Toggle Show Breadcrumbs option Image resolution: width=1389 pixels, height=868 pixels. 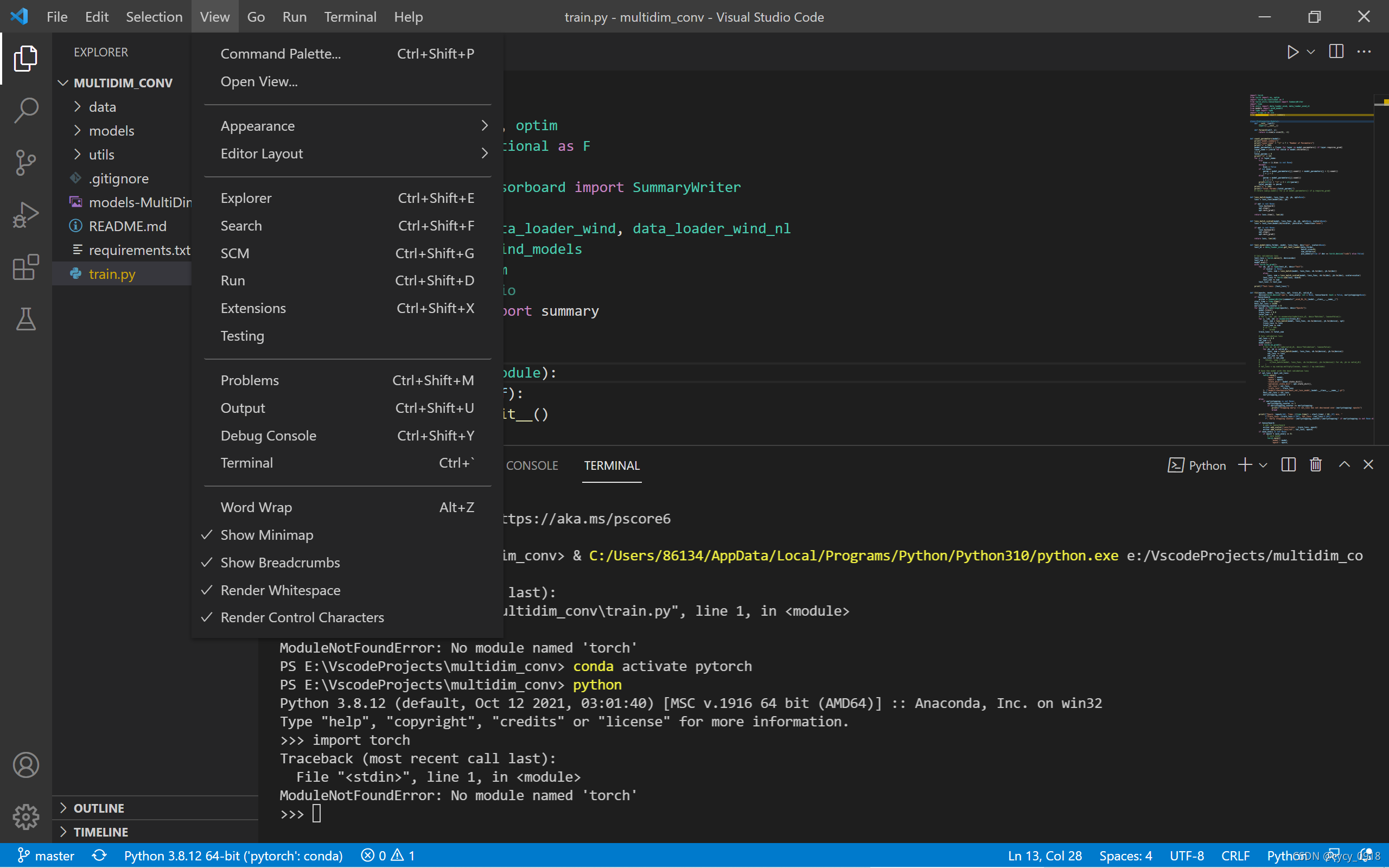280,563
